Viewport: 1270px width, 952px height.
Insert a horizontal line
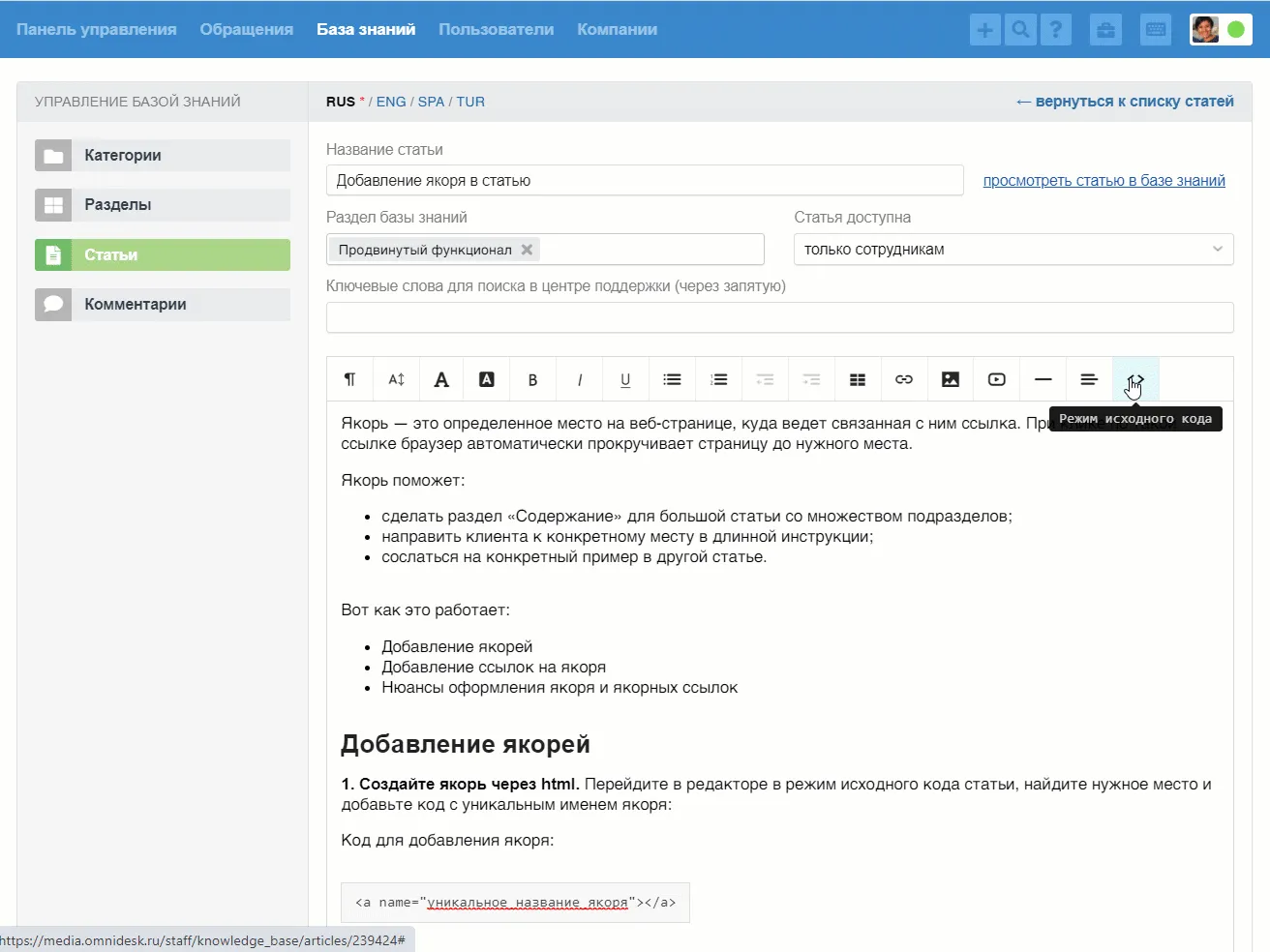(x=1043, y=379)
